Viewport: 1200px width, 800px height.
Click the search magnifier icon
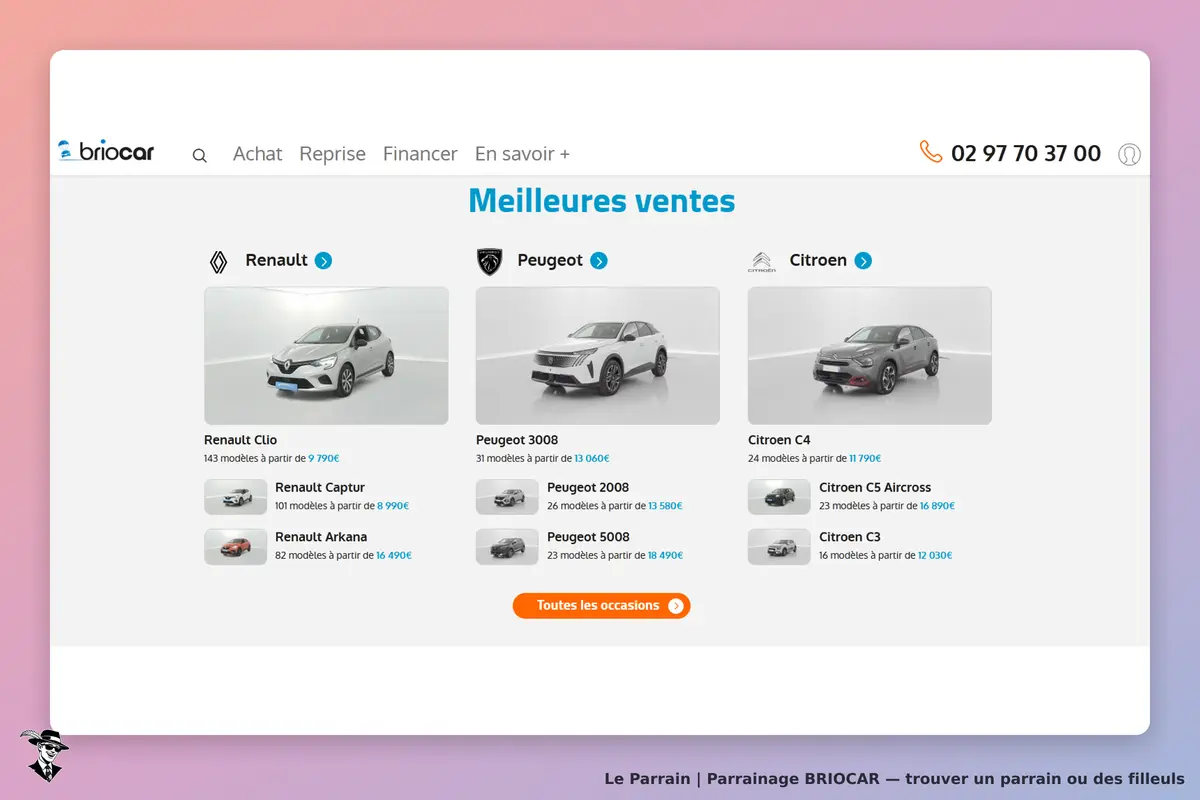pyautogui.click(x=200, y=155)
